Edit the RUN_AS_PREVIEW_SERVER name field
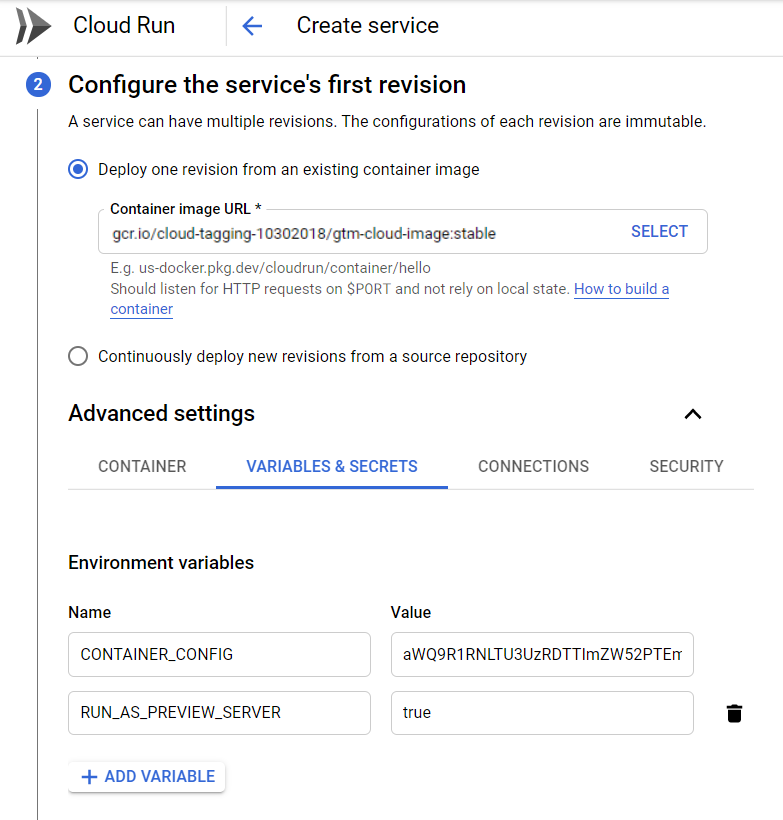This screenshot has height=820, width=783. point(219,713)
